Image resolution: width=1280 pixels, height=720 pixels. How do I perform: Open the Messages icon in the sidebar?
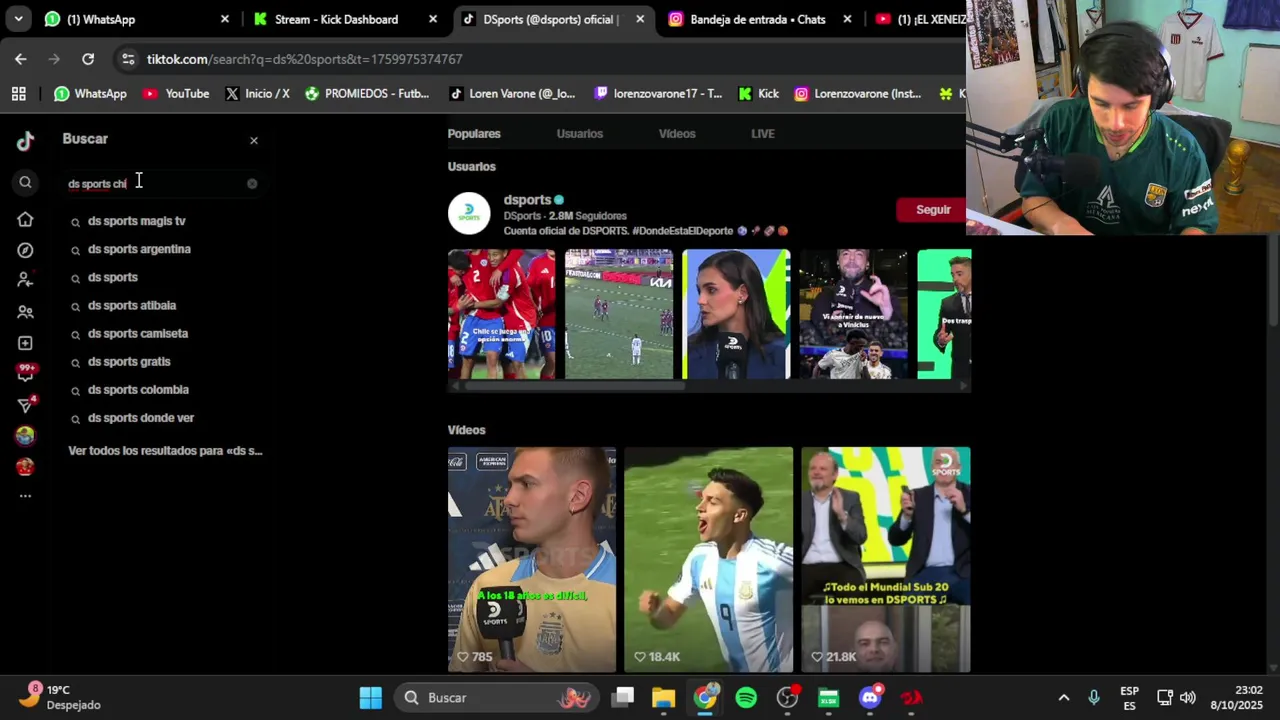tap(25, 405)
